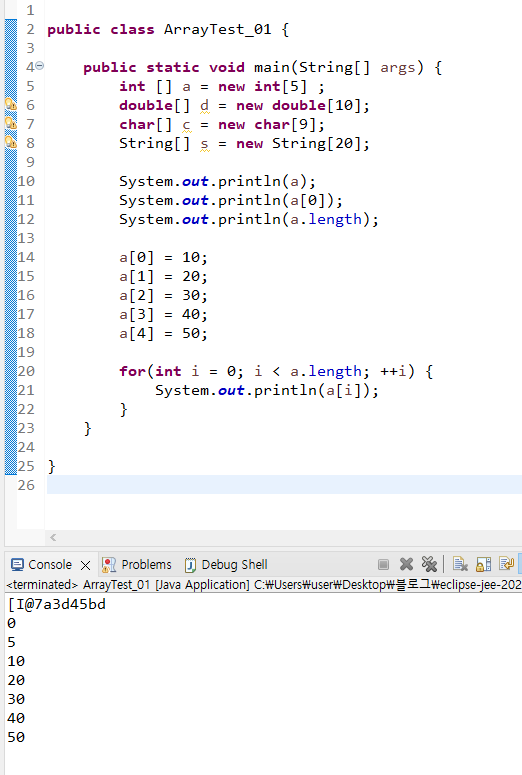Screen dimensions: 522x775
Task: Click Remove Launch single X icon
Action: coord(406,564)
